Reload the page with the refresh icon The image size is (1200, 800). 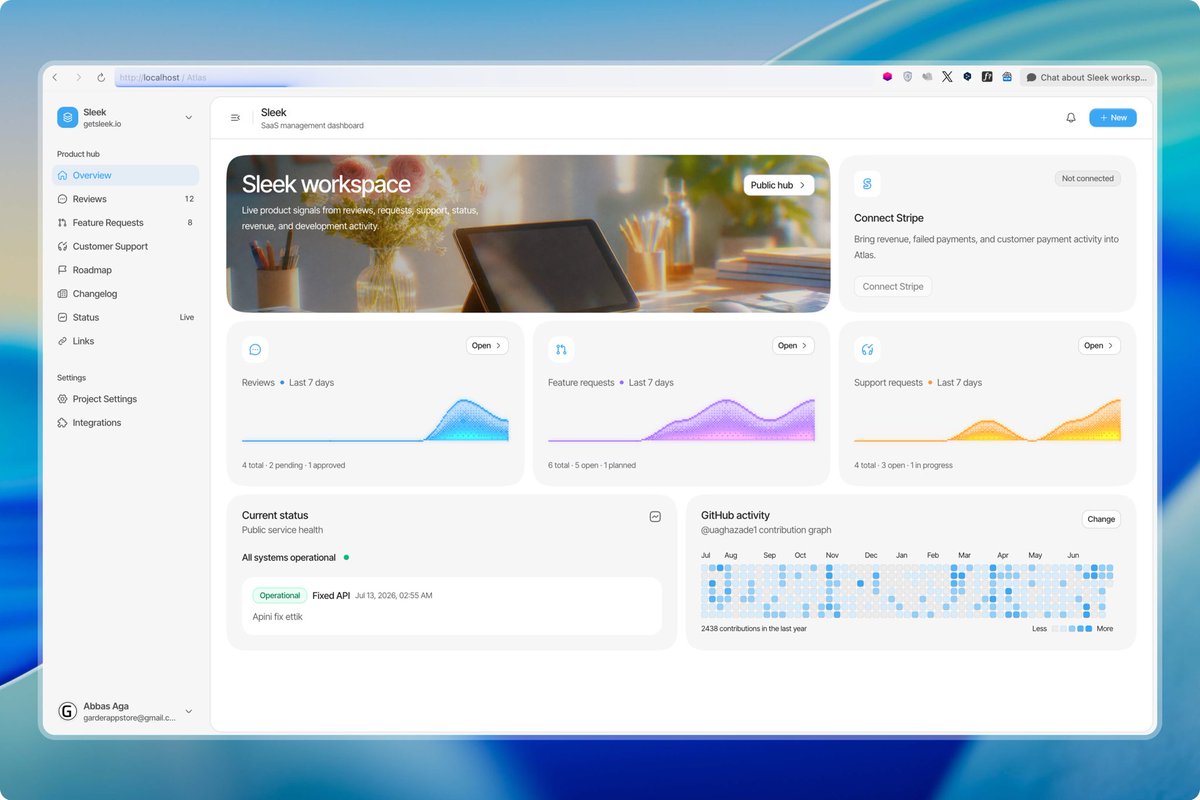pos(101,77)
